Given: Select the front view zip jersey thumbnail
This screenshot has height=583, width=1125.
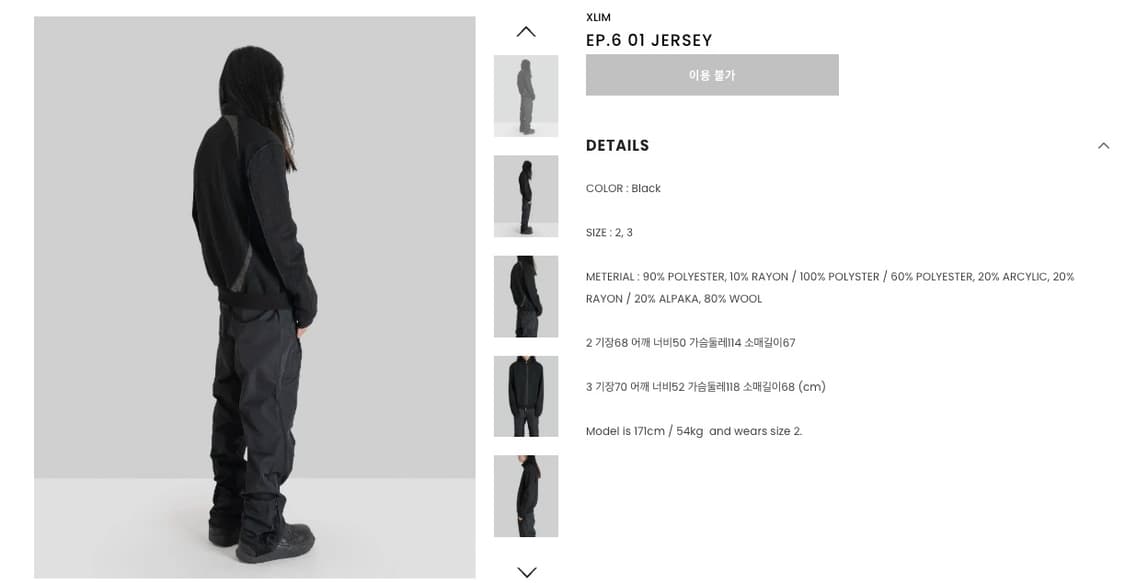Looking at the screenshot, I should coord(526,397).
